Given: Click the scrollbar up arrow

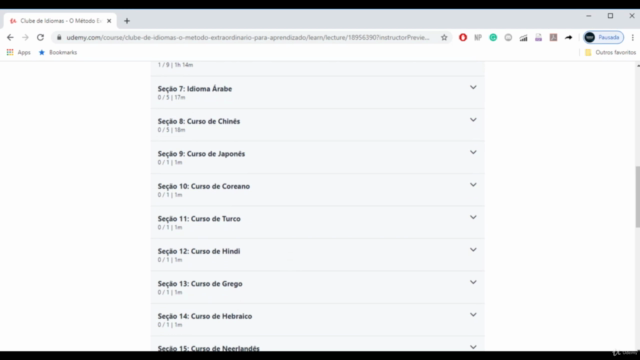Looking at the screenshot, I should pos(638,65).
